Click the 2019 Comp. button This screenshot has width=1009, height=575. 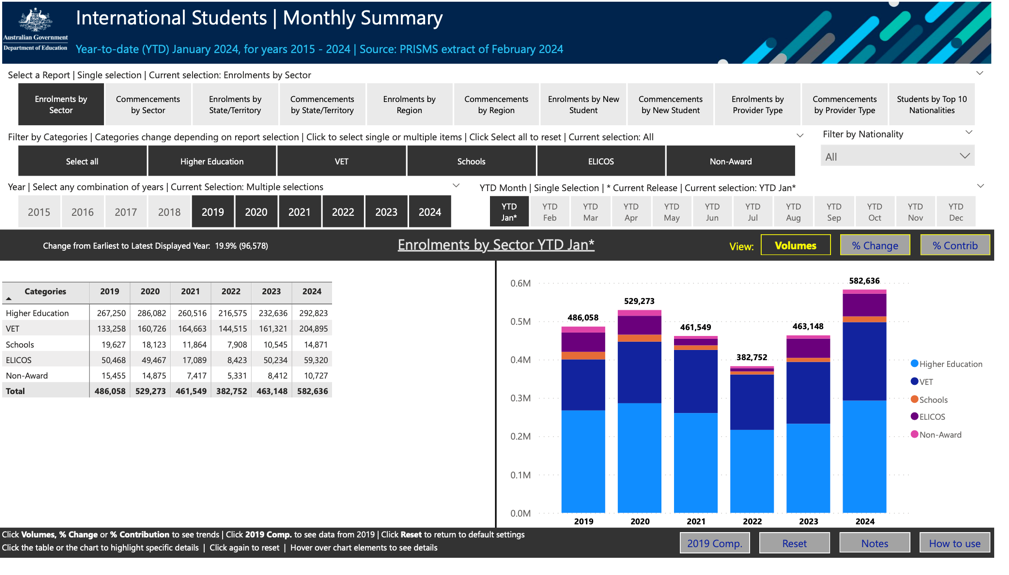coord(714,543)
